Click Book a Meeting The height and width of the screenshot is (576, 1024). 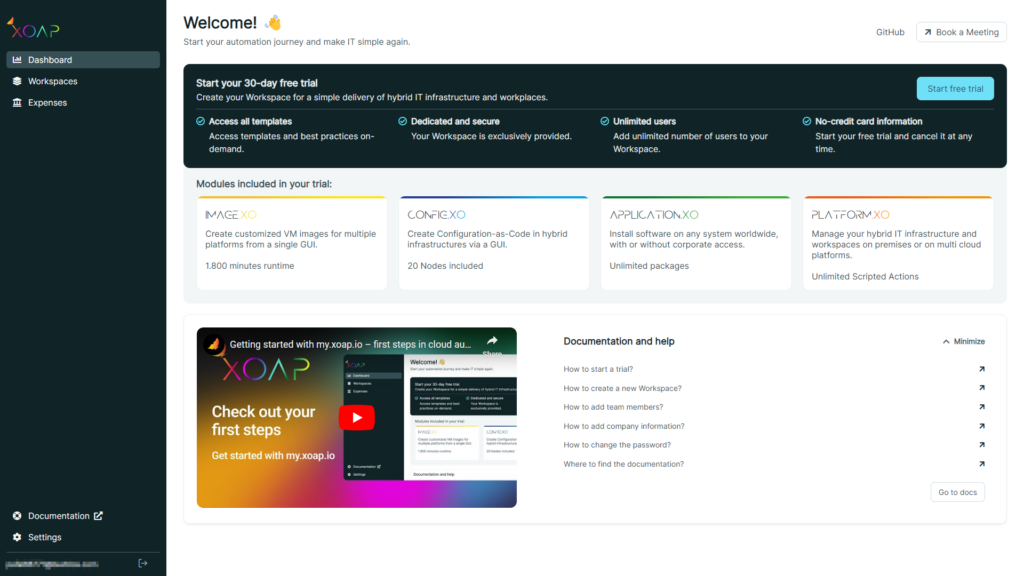(961, 31)
